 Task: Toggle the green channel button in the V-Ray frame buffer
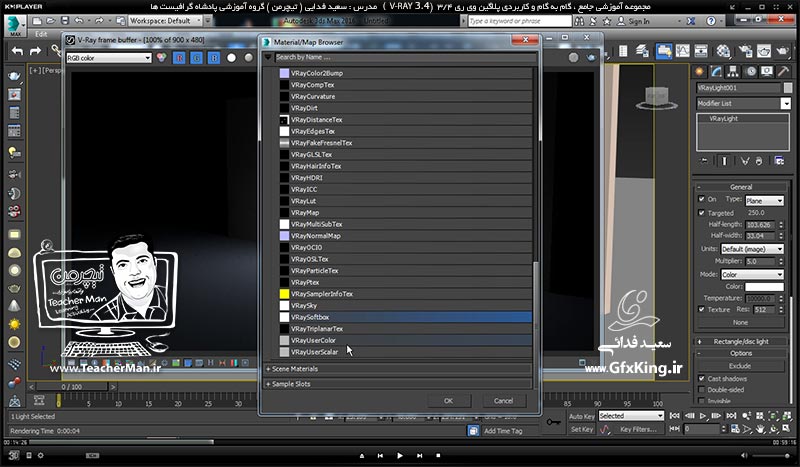pos(196,58)
